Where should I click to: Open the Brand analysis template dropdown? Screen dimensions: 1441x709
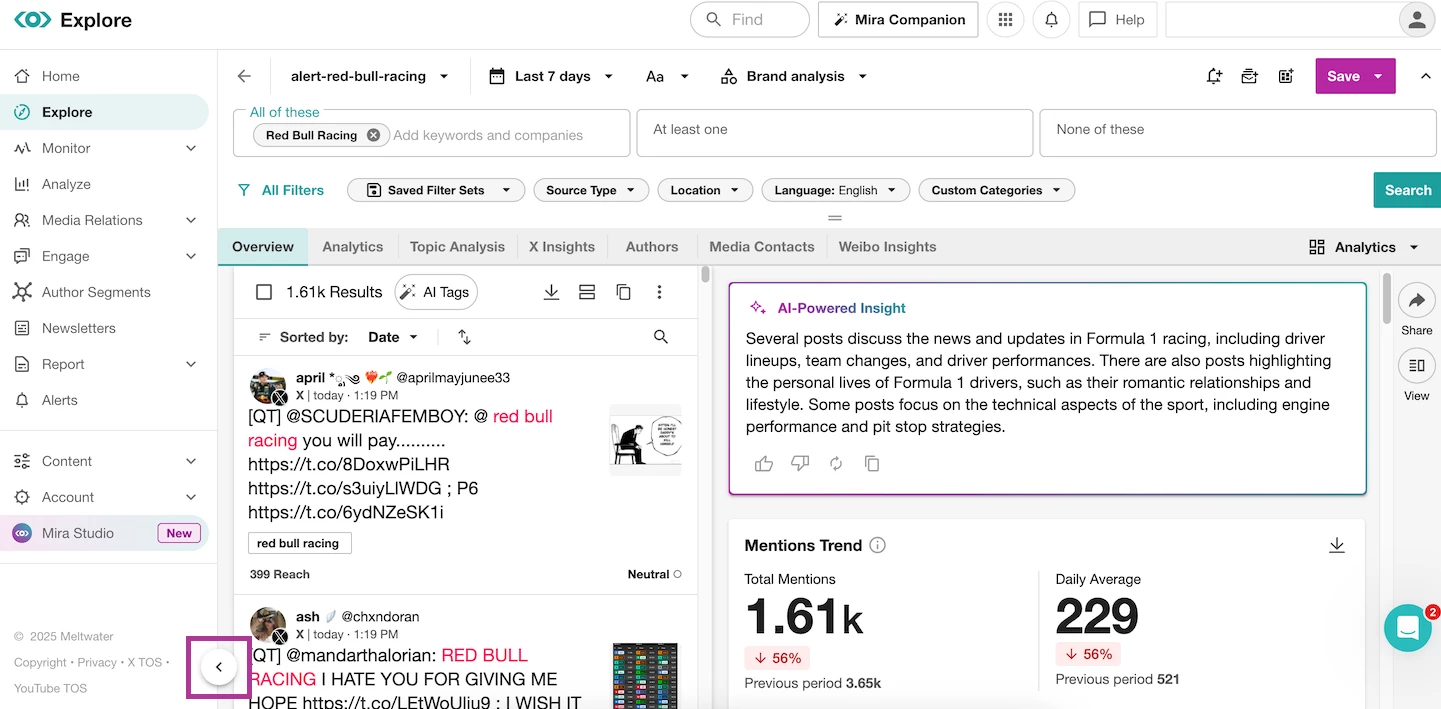pyautogui.click(x=794, y=76)
